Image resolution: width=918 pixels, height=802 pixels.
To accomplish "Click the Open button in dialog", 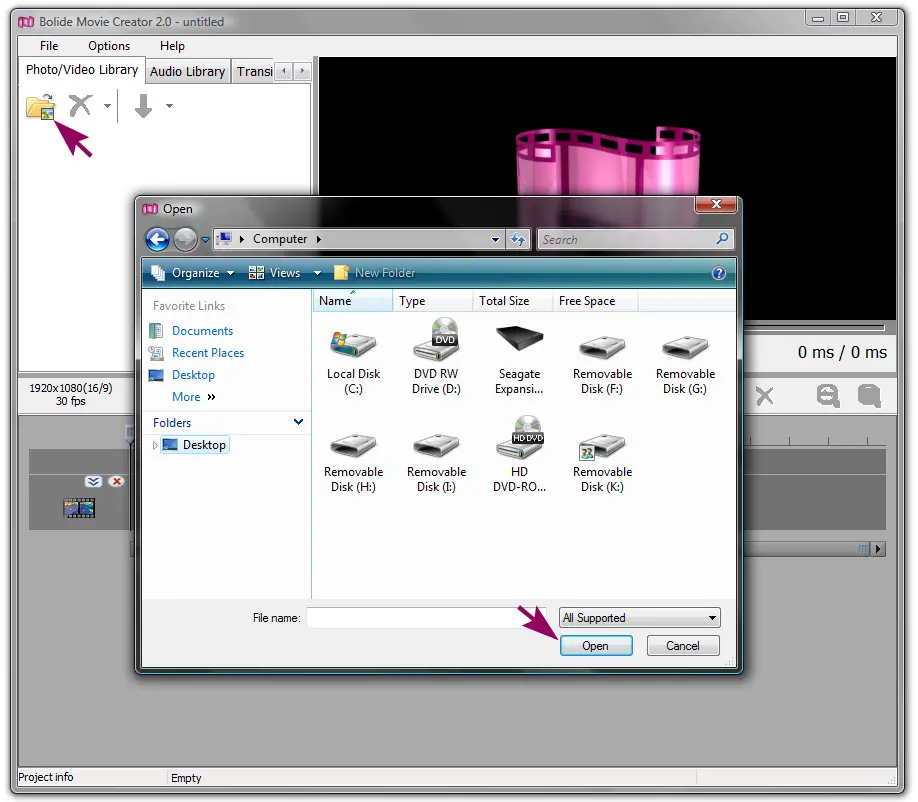I will coord(595,646).
